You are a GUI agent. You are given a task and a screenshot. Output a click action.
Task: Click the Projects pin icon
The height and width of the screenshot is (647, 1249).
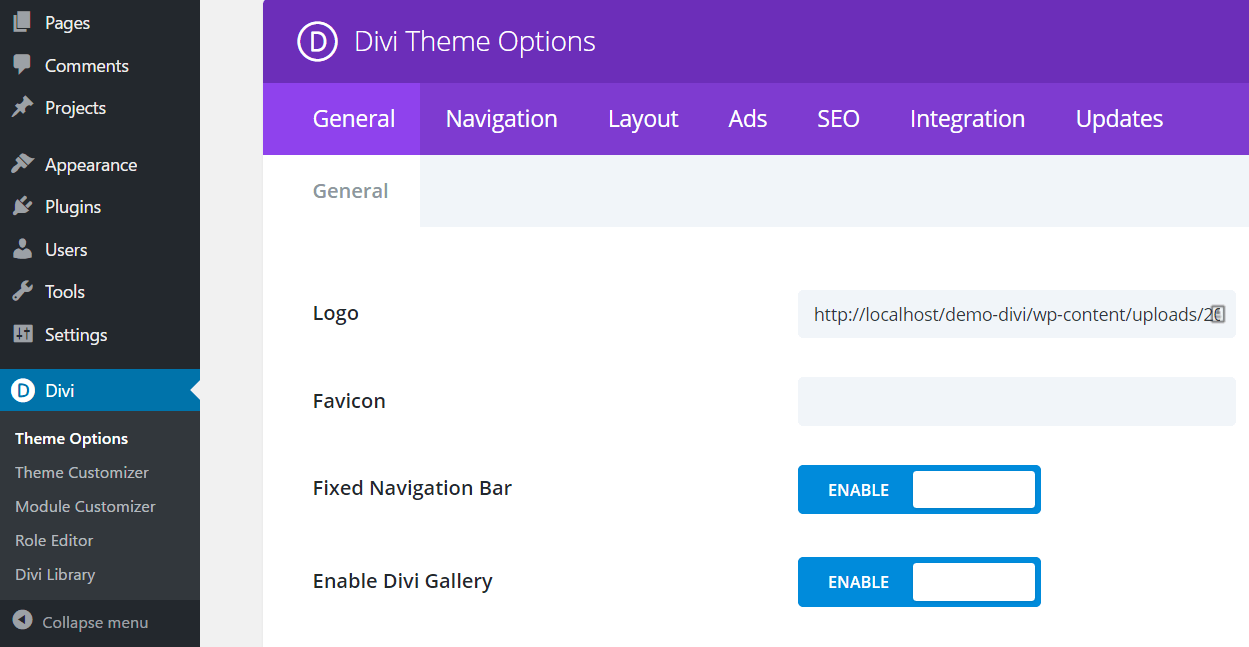click(22, 107)
